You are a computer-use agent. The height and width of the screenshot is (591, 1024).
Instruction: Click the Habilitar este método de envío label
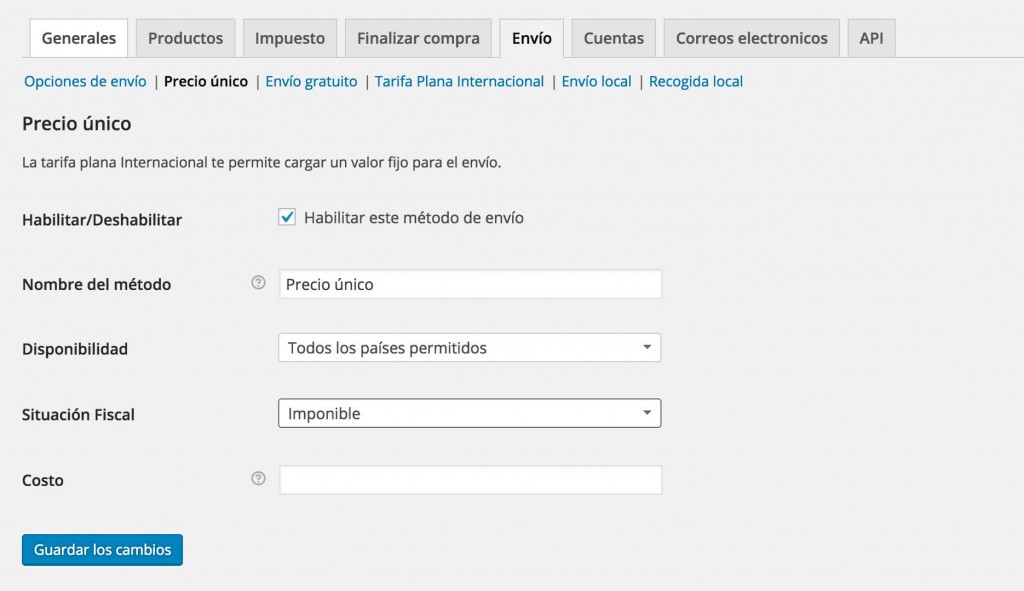tap(413, 217)
